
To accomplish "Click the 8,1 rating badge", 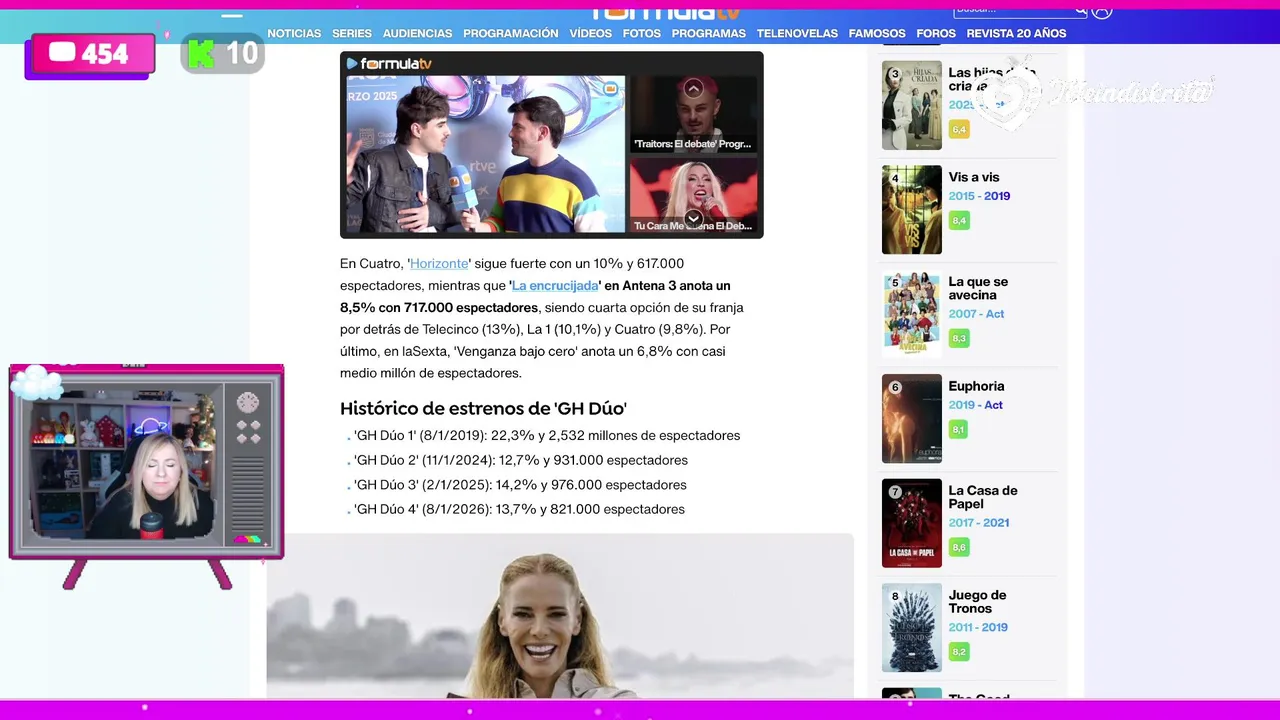I will pyautogui.click(x=959, y=430).
